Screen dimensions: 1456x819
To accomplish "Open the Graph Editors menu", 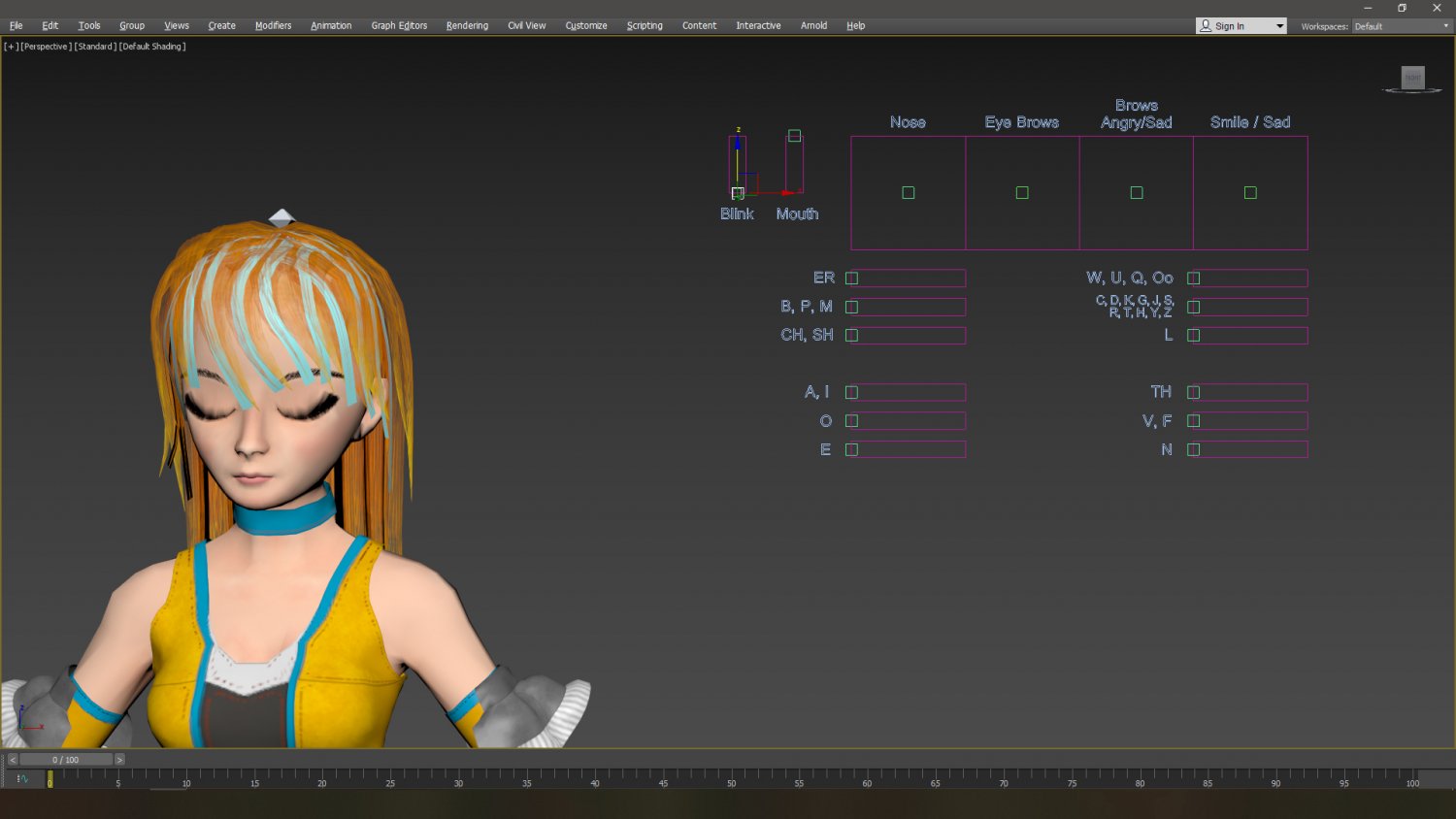I will (399, 26).
